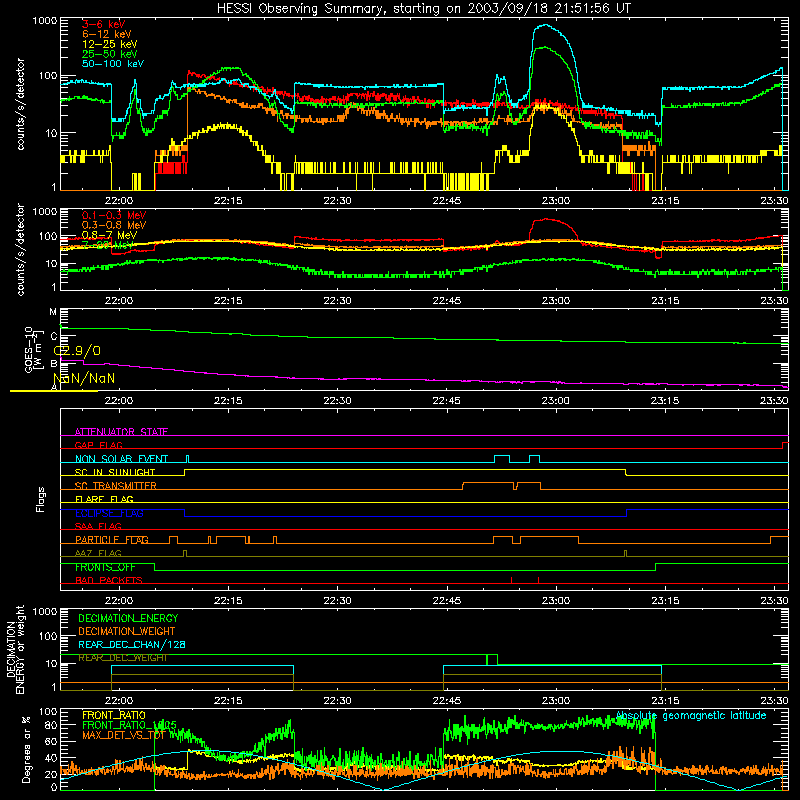The image size is (800, 800).
Task: Click the ECLIPSE_FLAG label
Action: pos(109,513)
